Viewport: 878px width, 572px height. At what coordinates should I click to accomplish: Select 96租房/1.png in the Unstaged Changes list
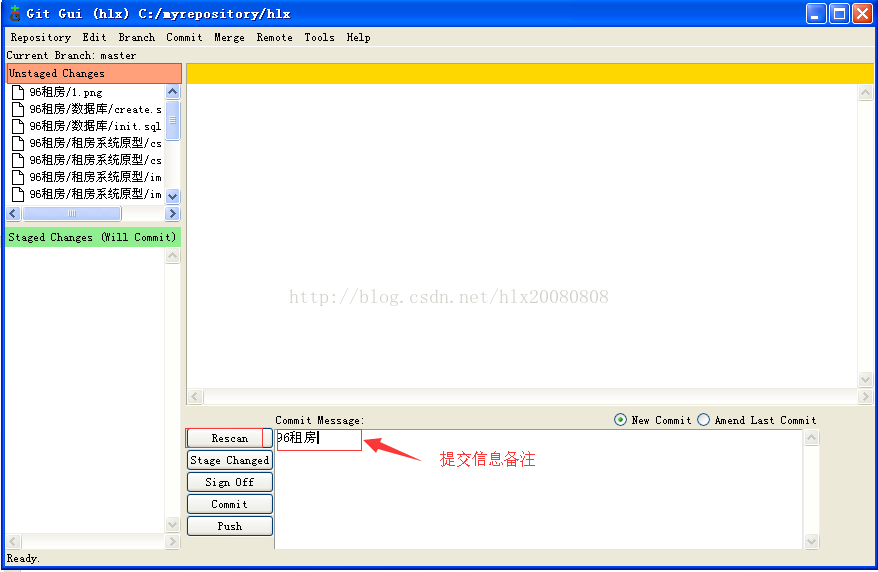point(66,92)
